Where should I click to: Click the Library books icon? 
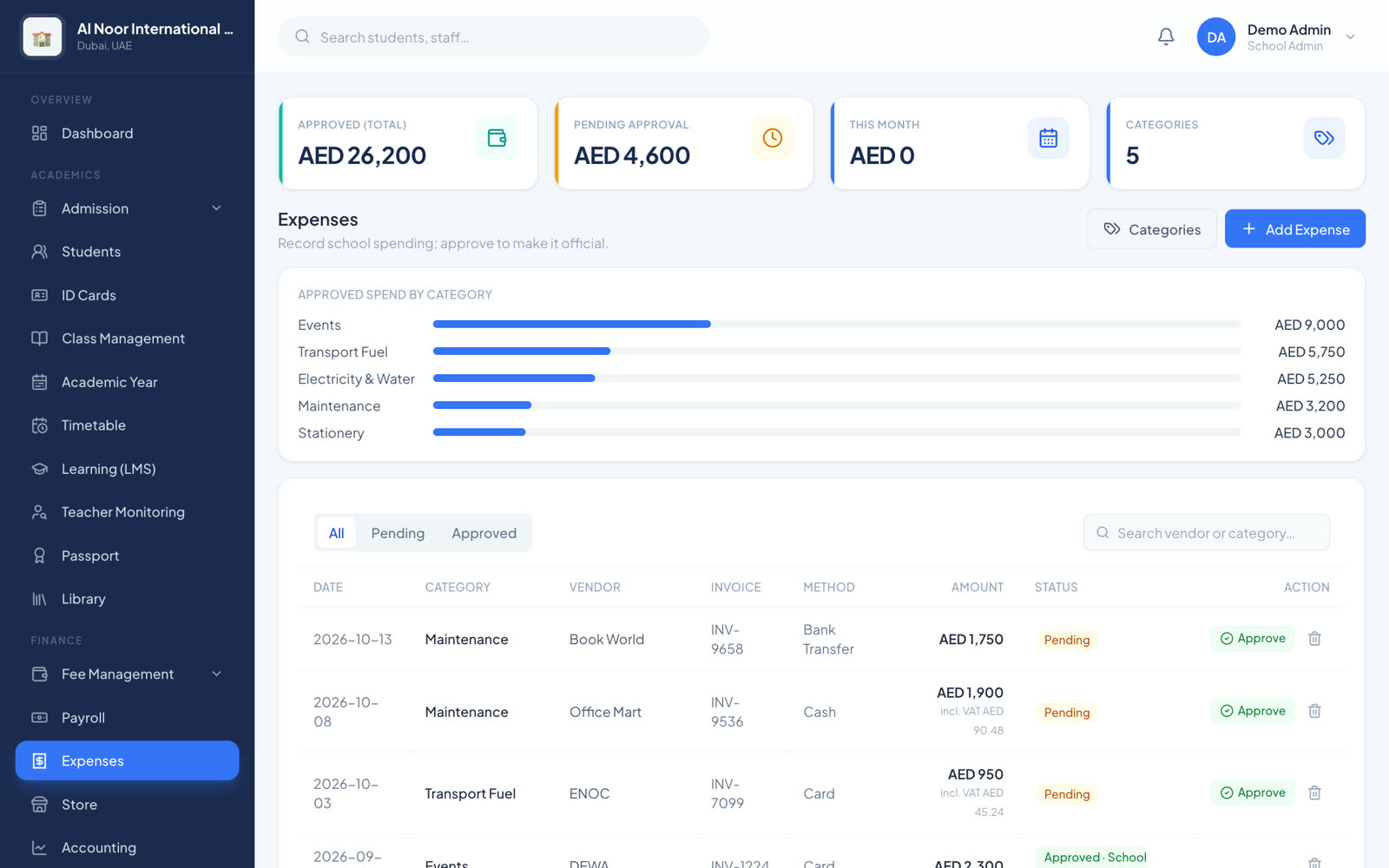(x=40, y=599)
